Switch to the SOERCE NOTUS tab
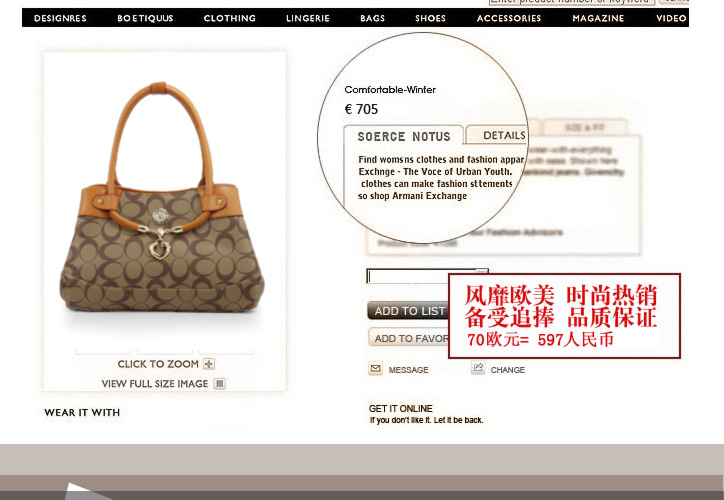This screenshot has width=724, height=500. point(404,136)
